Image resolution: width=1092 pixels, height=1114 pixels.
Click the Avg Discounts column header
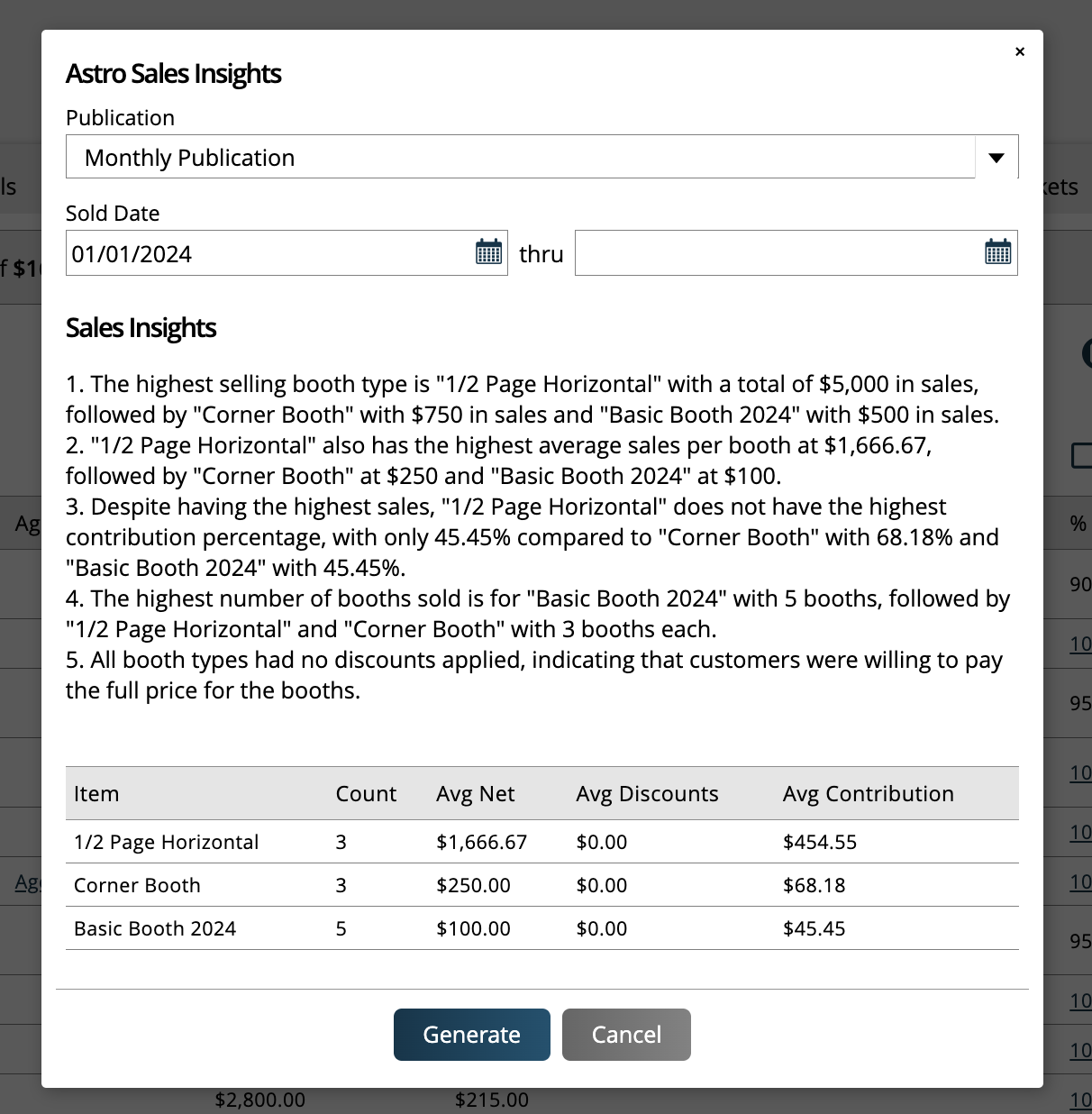(x=647, y=793)
